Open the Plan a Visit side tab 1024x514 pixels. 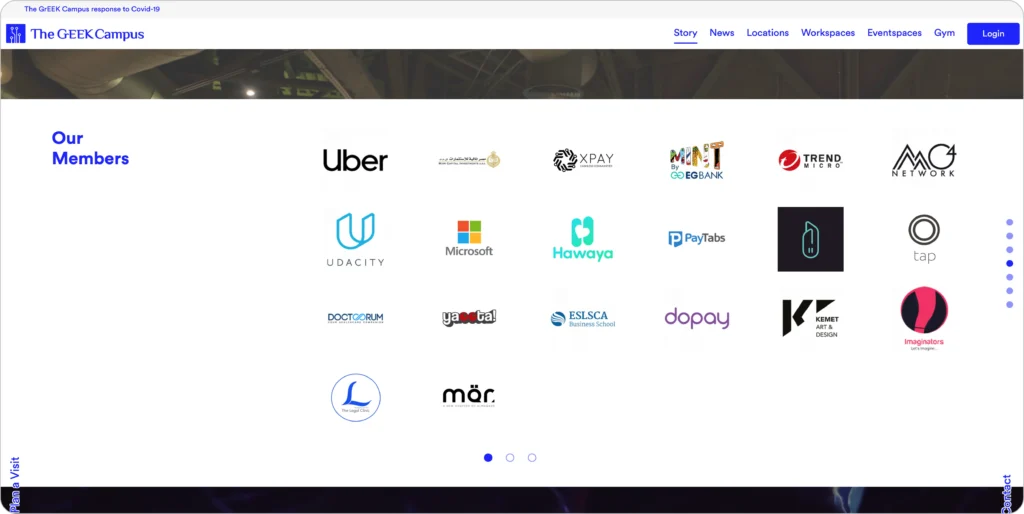[x=14, y=485]
